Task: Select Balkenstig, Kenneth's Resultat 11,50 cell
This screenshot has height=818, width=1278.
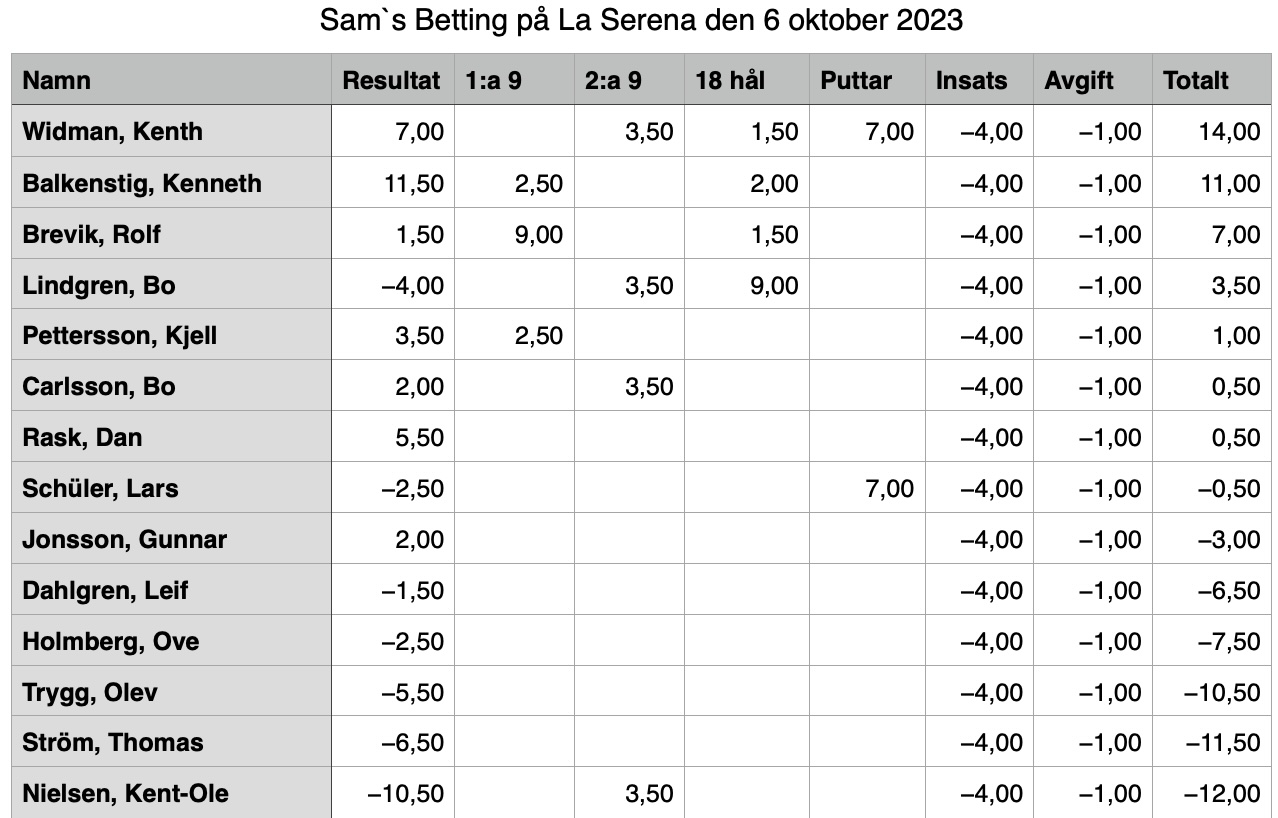Action: click(392, 182)
